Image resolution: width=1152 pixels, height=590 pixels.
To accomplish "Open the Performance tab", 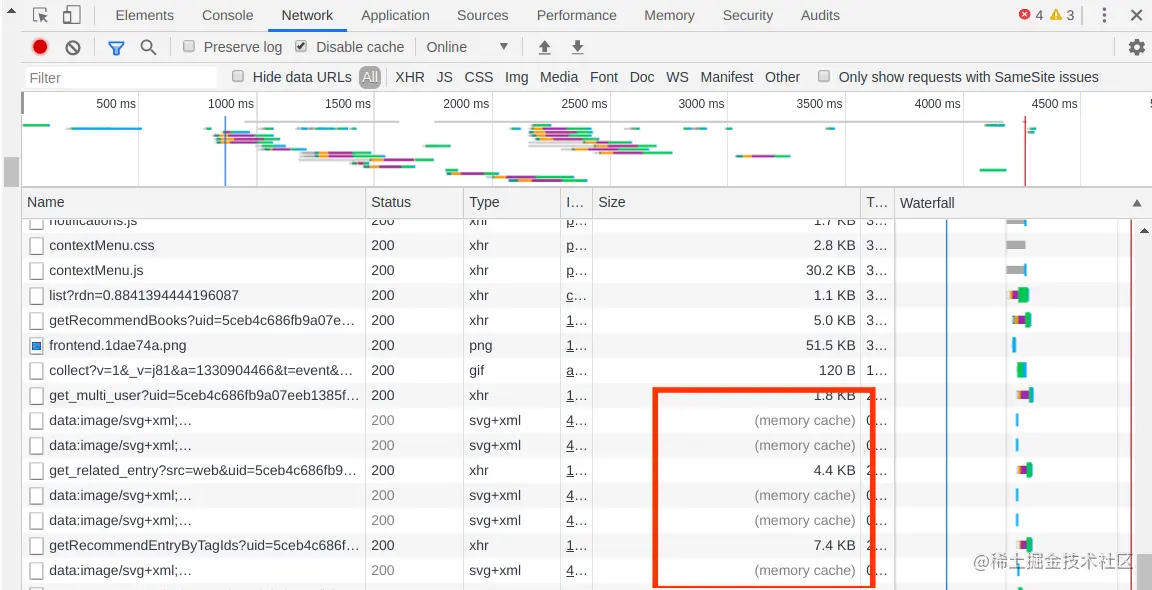I will [x=577, y=15].
